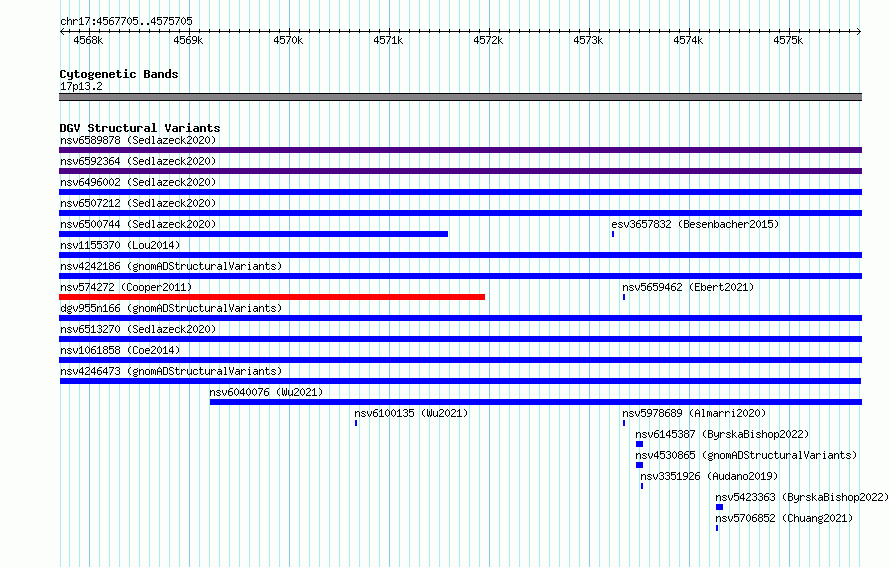Click the 4571k ruler position
890x567 pixels.
click(x=388, y=40)
